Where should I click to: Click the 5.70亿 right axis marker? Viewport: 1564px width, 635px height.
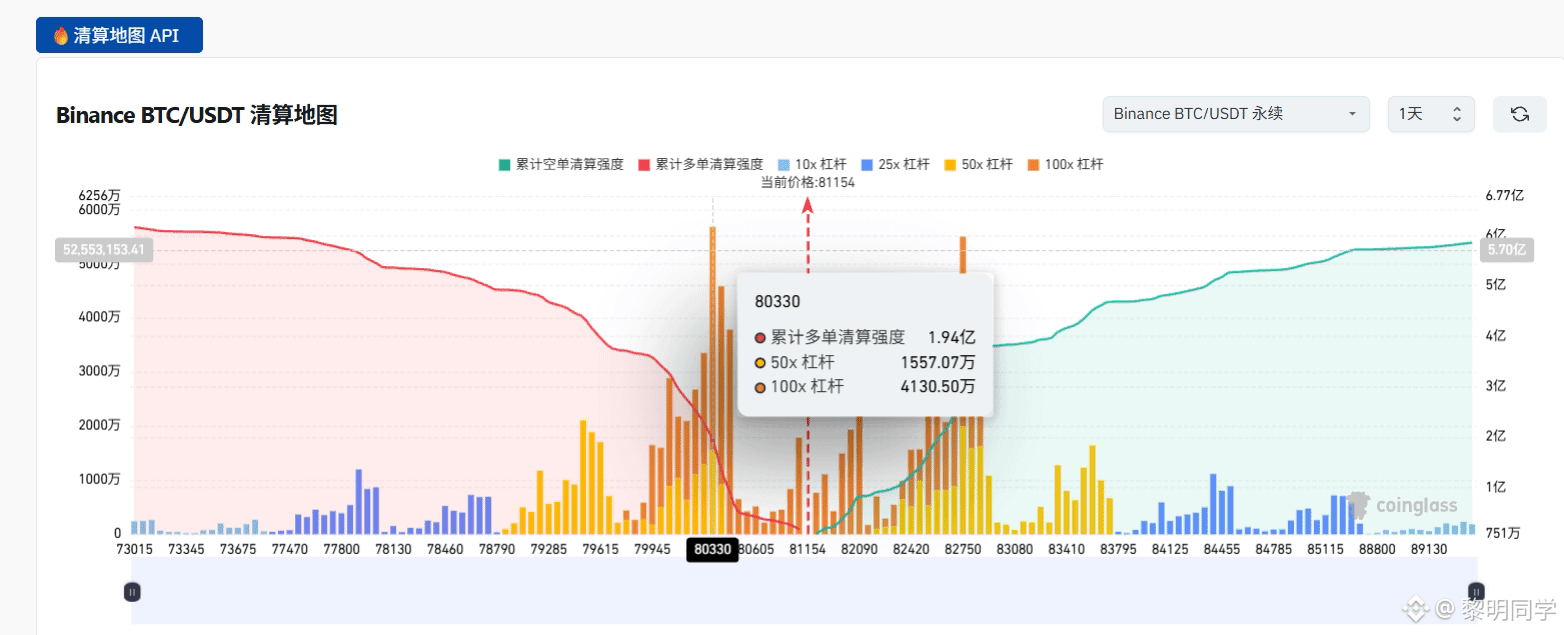tap(1506, 250)
